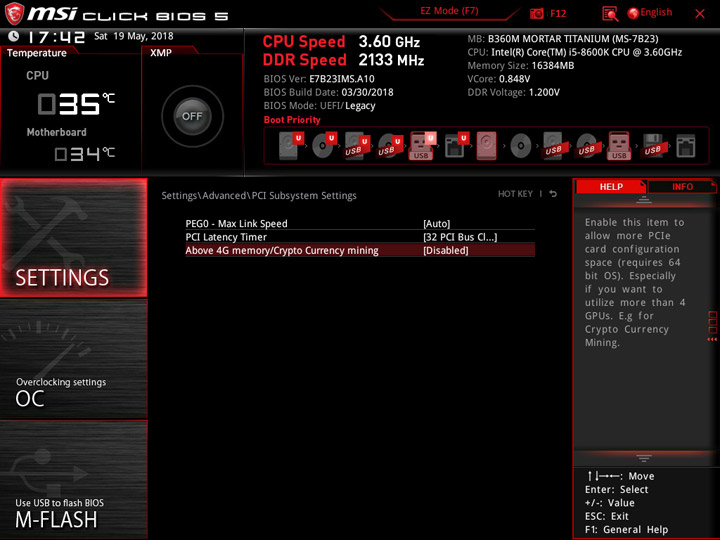Click the globe icon beside English
This screenshot has width=720, height=540.
(633, 13)
